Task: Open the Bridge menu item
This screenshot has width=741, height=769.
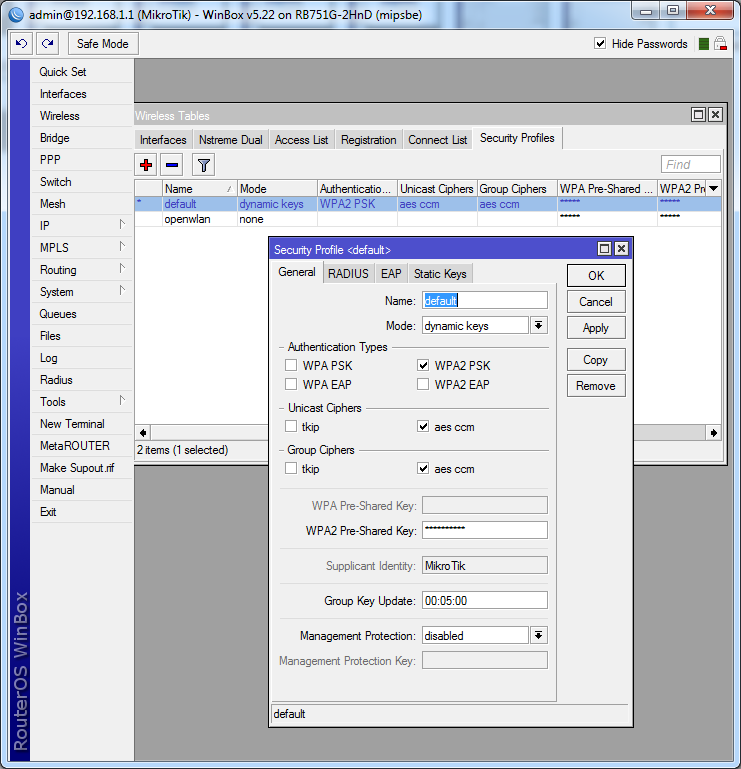Action: coord(82,138)
